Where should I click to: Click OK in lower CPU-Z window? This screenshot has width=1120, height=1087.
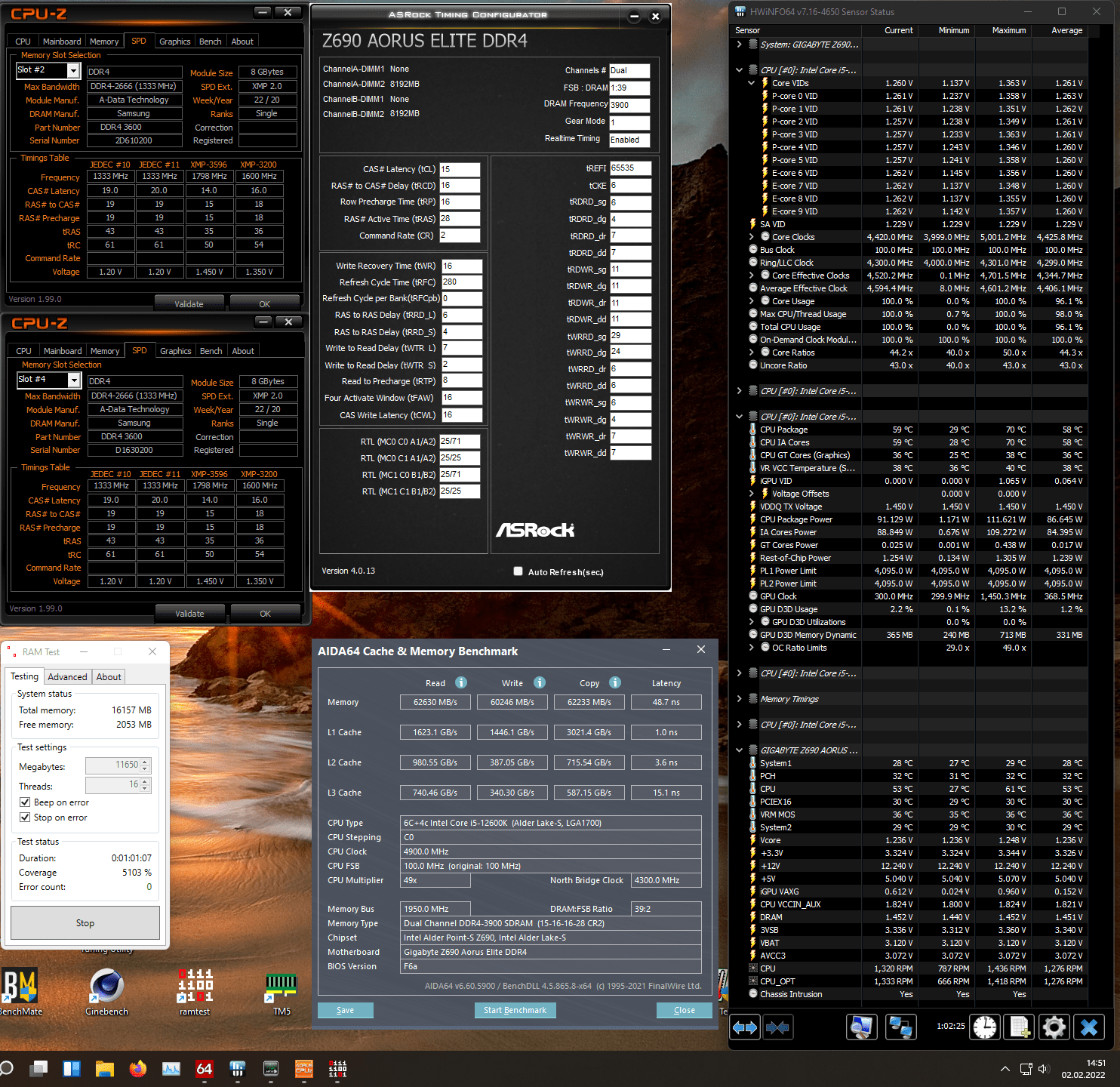265,614
